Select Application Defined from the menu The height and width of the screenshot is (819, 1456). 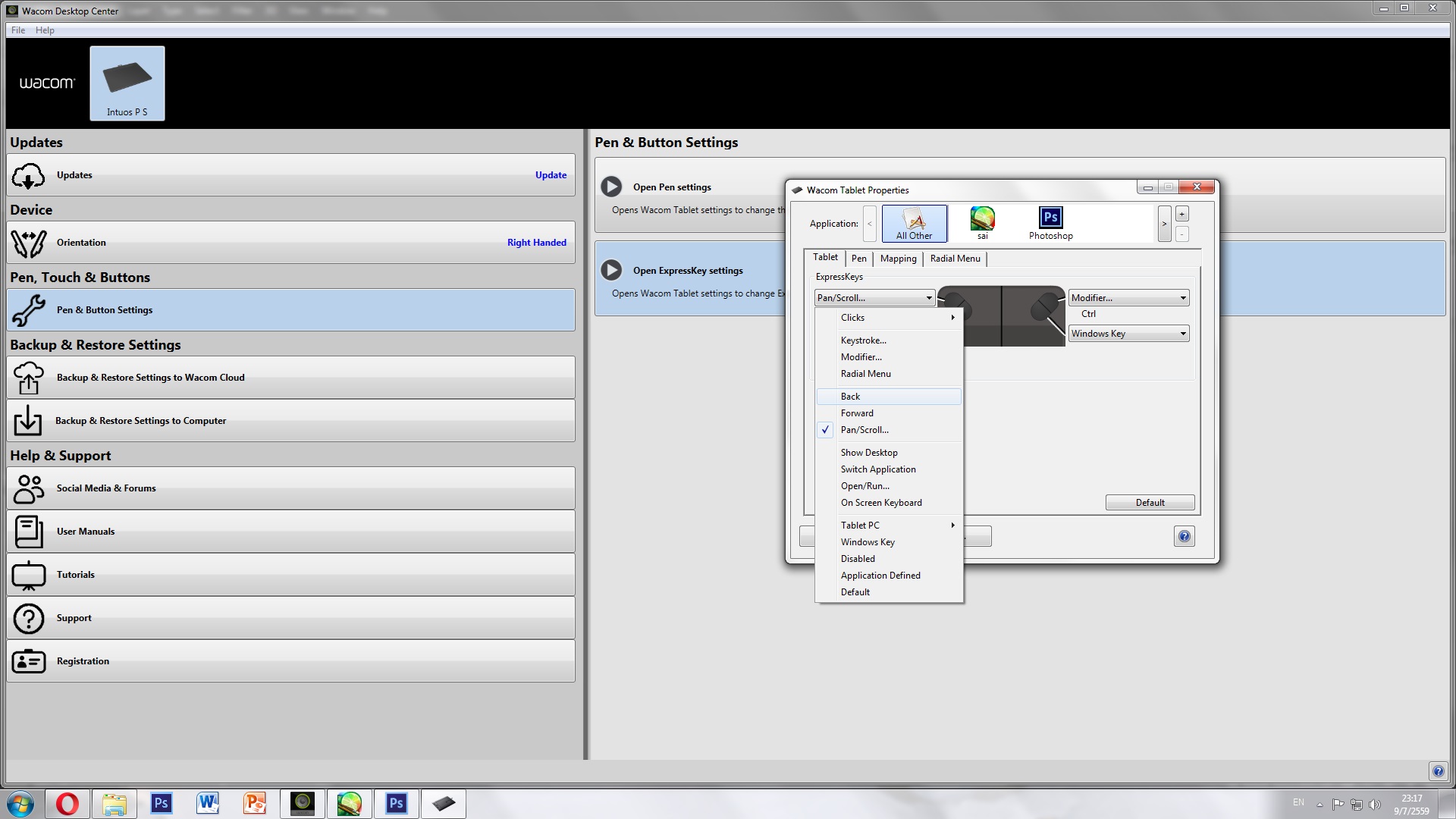[x=890, y=576]
